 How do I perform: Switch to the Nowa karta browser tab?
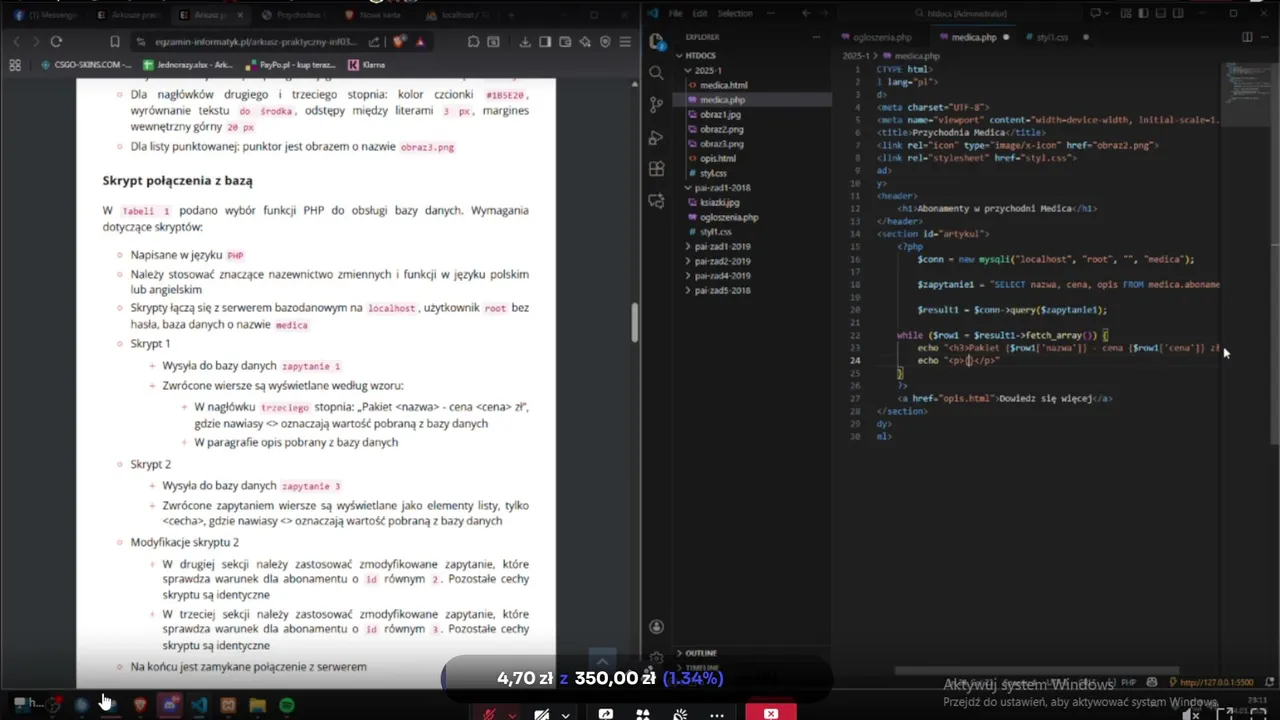pyautogui.click(x=372, y=16)
